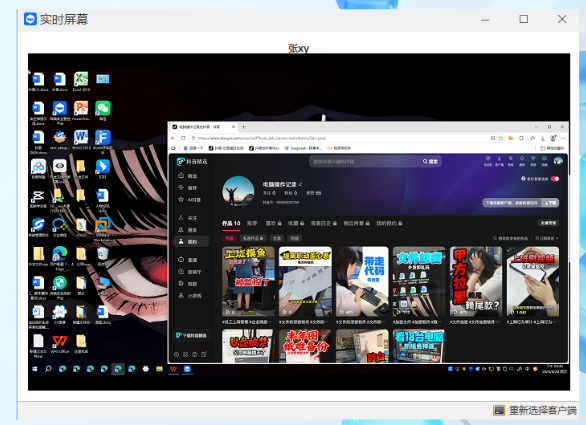Open the Excel 2010 desktop shortcut
Screen dimensions: 586x425
(x=81, y=81)
